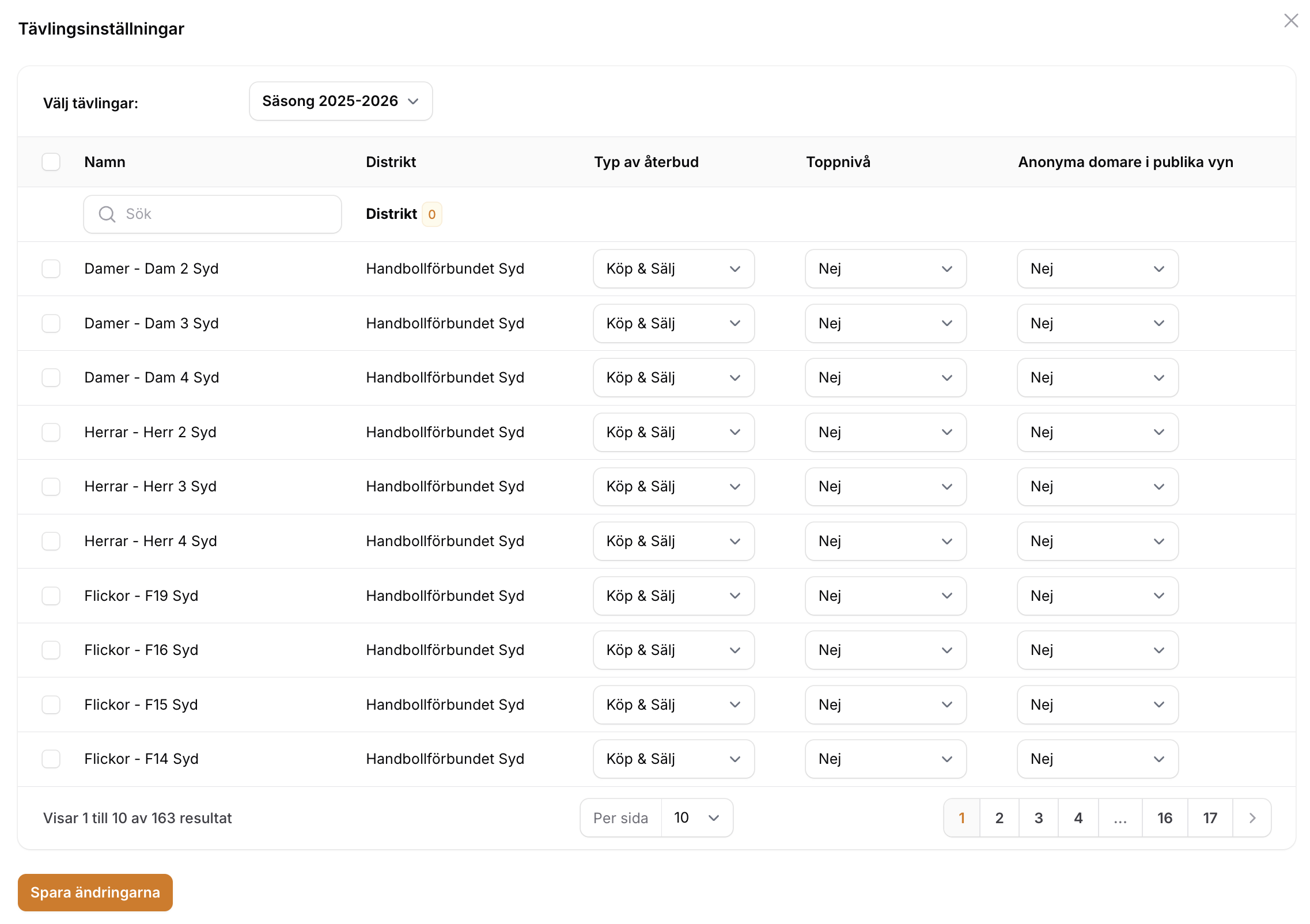The width and height of the screenshot is (1310, 924).
Task: Open Distrikt filter with 0 badge
Action: click(x=404, y=214)
